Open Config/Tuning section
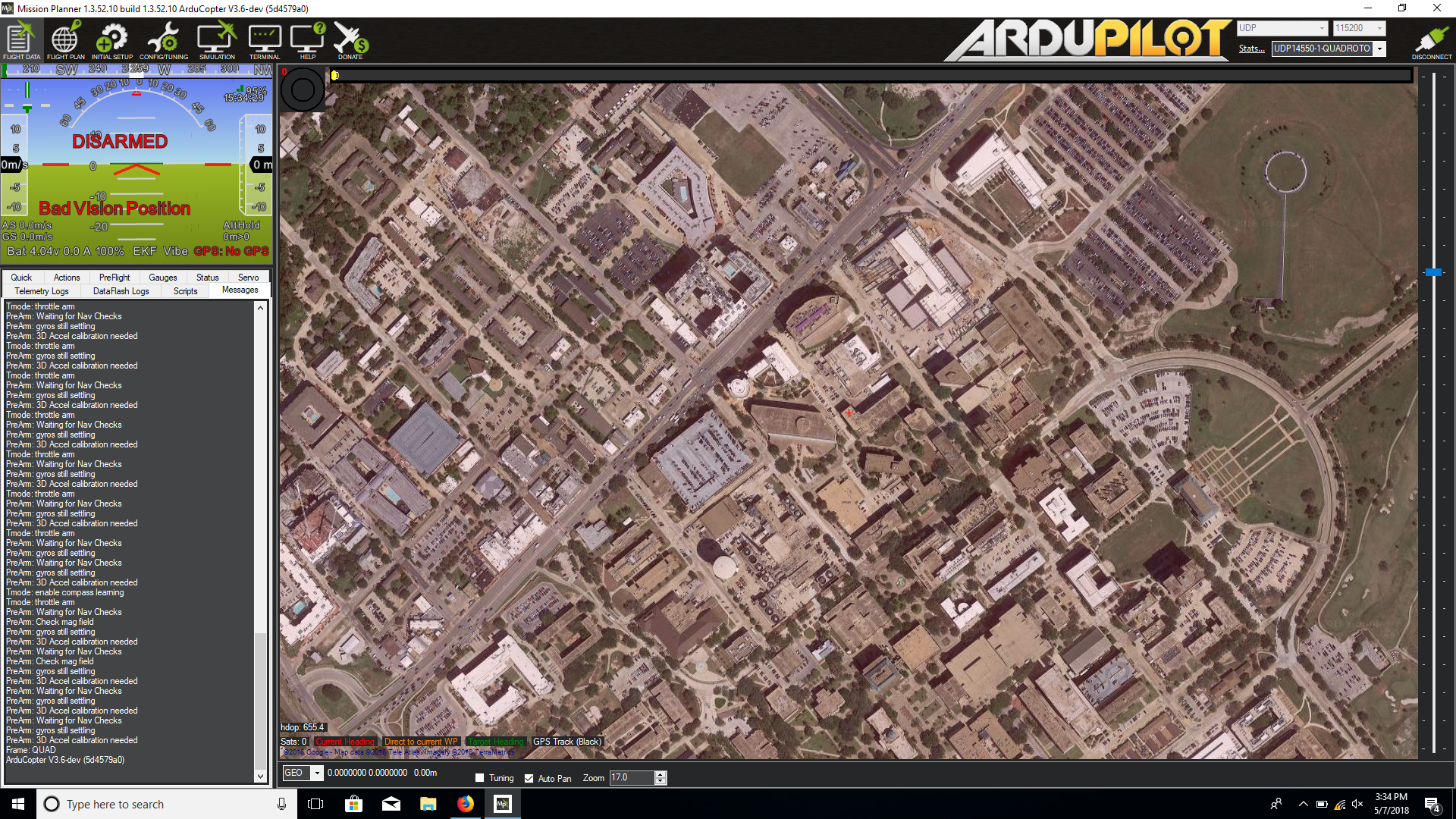The image size is (1456, 819). pyautogui.click(x=164, y=41)
